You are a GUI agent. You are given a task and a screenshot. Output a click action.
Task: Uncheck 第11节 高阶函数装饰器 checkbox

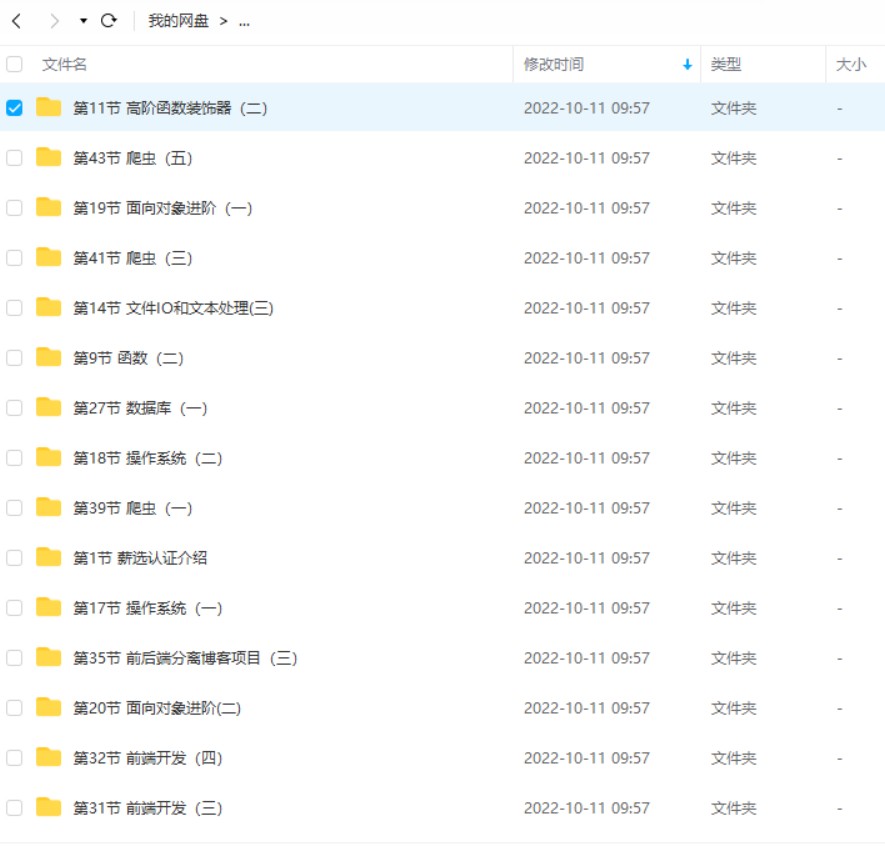tap(14, 108)
